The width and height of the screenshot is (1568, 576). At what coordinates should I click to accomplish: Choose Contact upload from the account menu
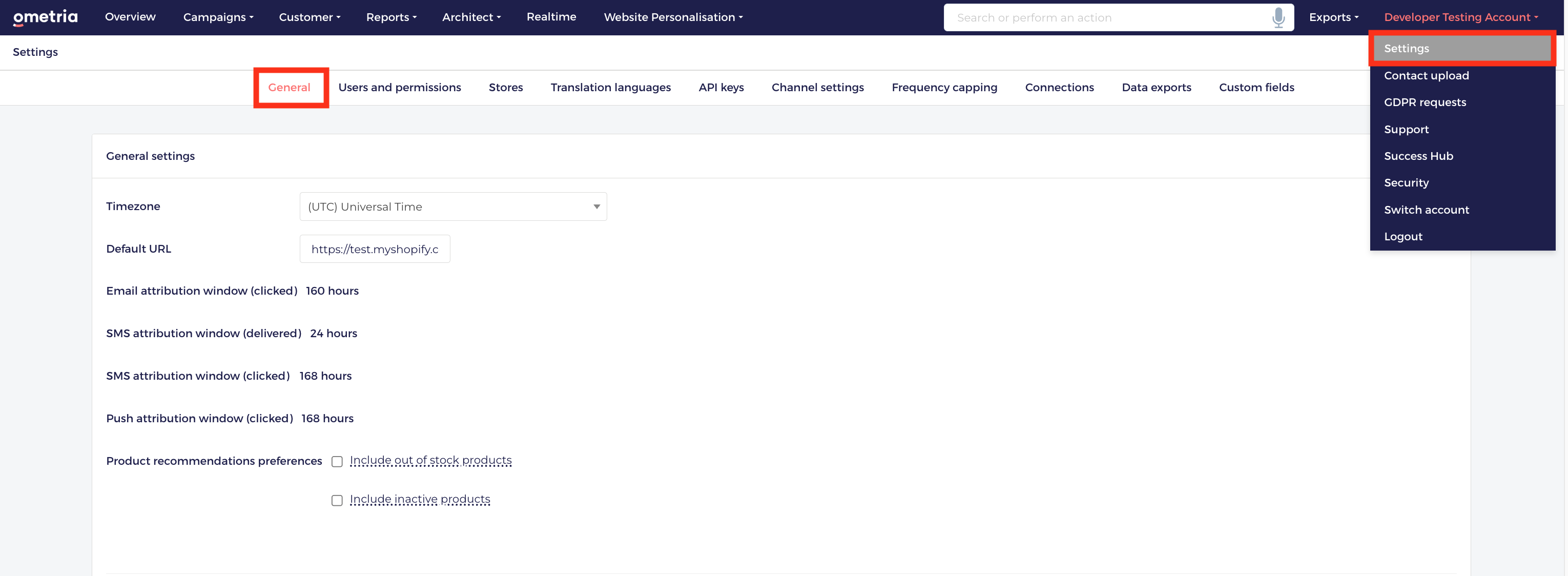coord(1426,75)
